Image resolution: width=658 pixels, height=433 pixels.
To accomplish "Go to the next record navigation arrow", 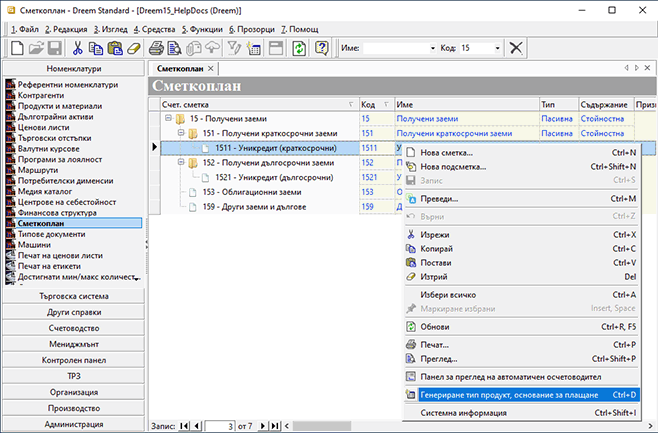I will click(262, 426).
